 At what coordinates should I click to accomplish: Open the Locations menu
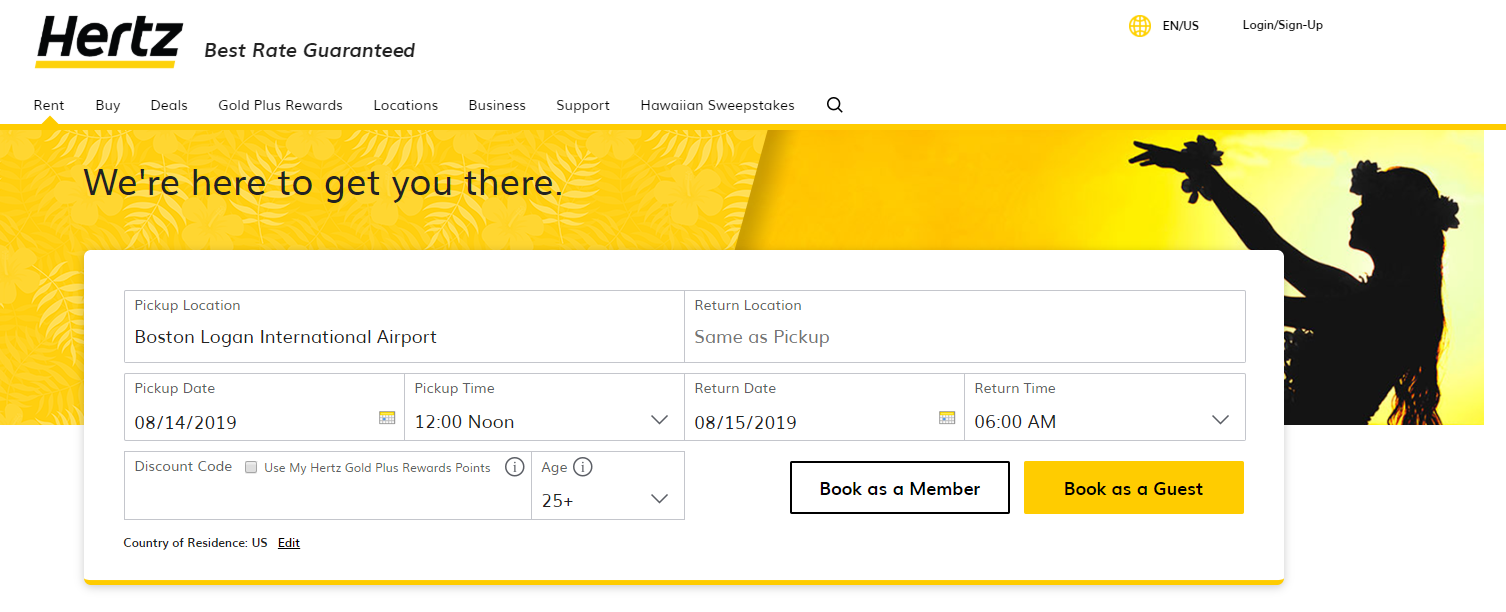click(406, 105)
